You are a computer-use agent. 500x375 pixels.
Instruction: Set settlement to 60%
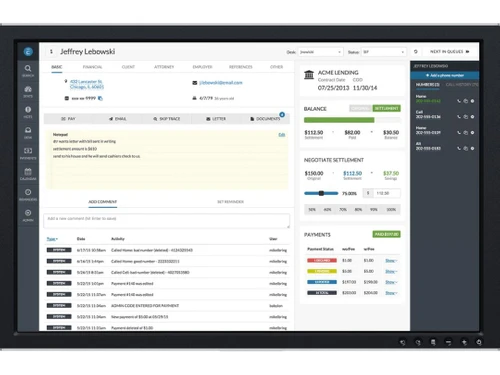click(x=328, y=210)
